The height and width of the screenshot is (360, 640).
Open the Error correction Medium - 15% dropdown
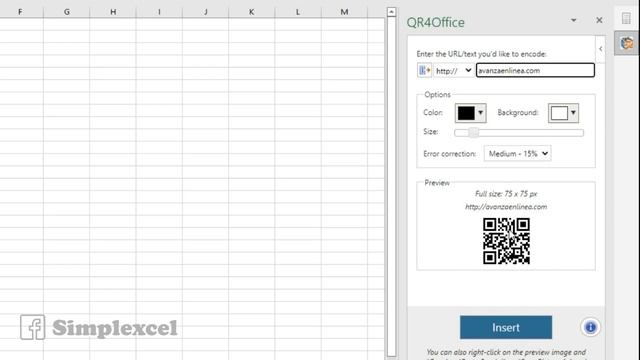[x=518, y=153]
